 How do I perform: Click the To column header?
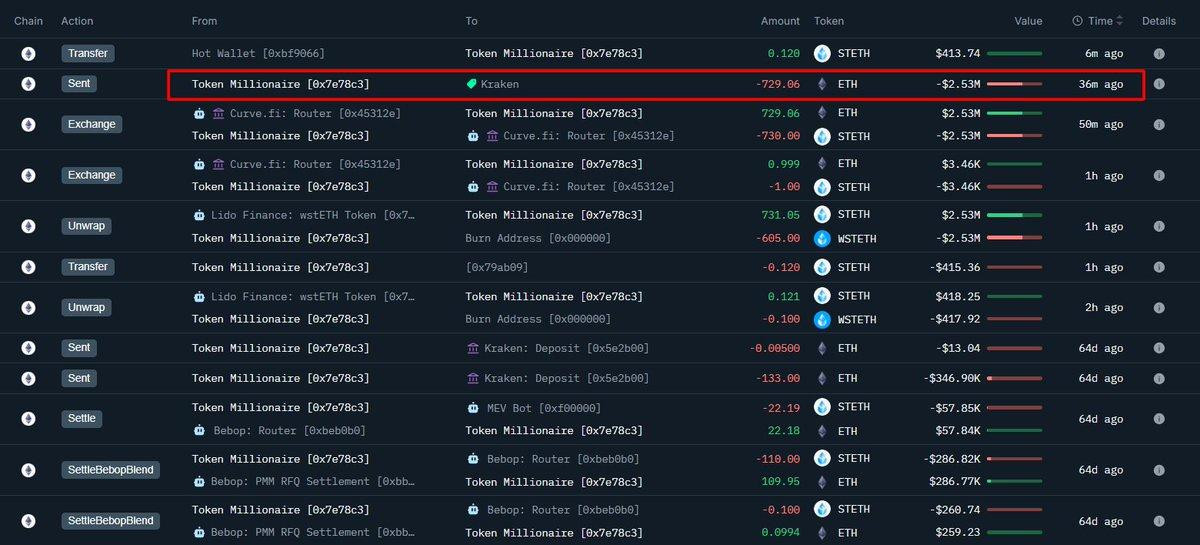(x=472, y=21)
